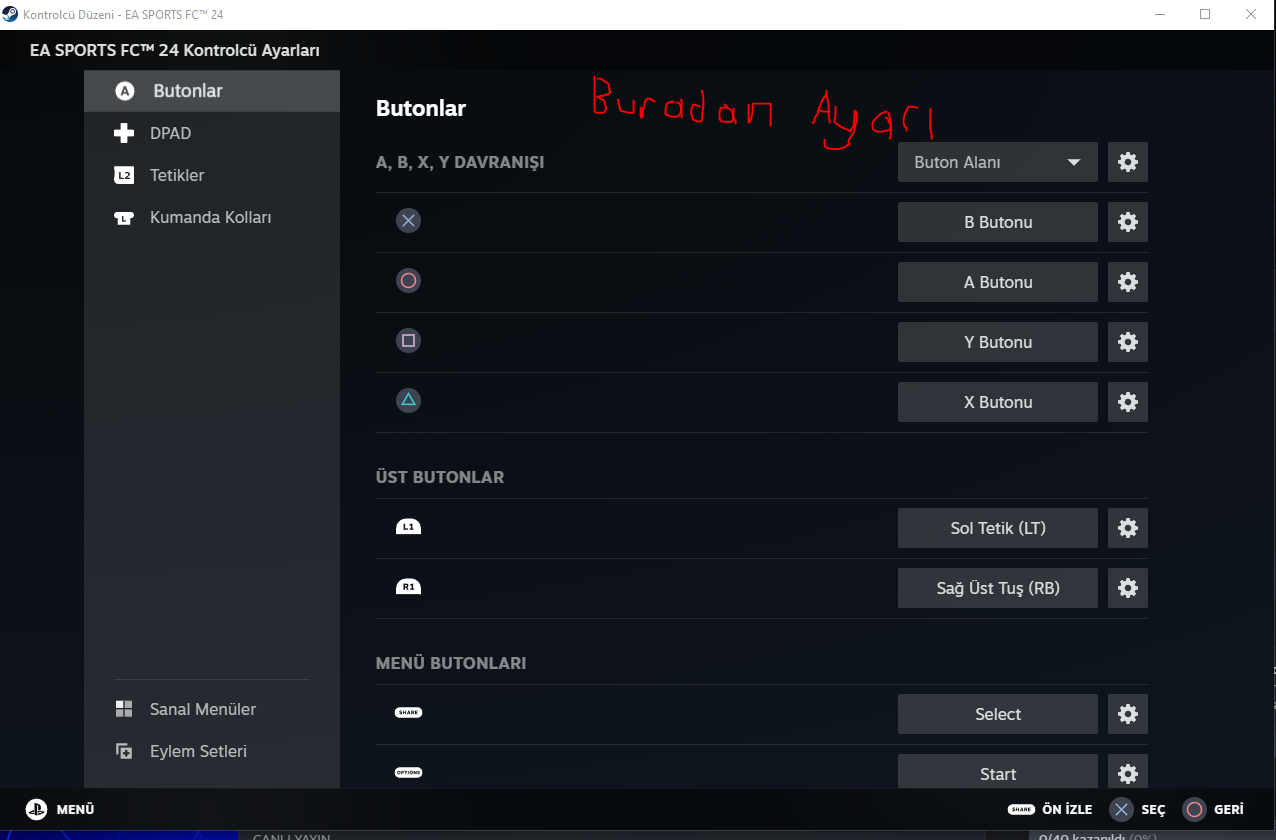Click the triangle button icon
The width and height of the screenshot is (1276, 840).
click(408, 401)
